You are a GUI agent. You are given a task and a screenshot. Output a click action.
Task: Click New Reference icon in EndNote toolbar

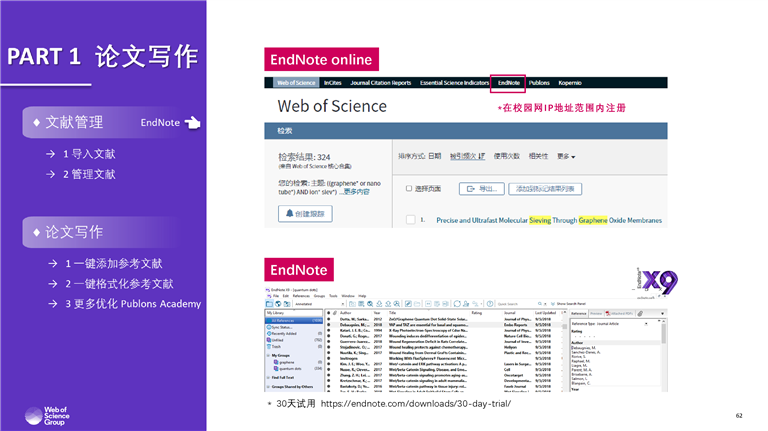click(361, 304)
